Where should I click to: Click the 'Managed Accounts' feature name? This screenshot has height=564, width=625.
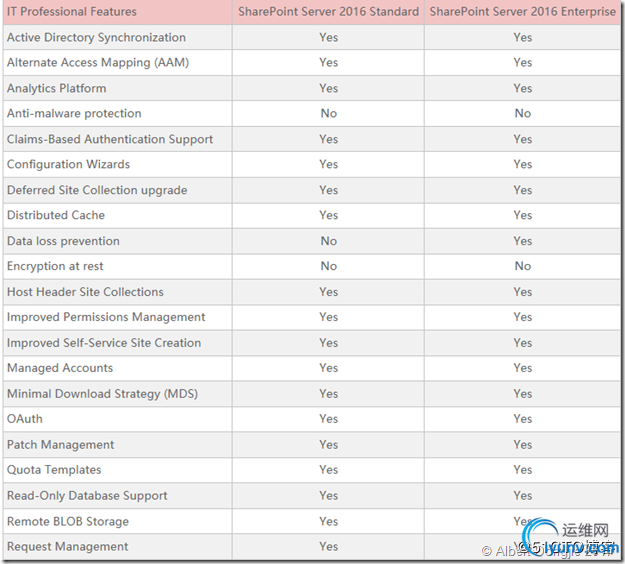click(60, 368)
